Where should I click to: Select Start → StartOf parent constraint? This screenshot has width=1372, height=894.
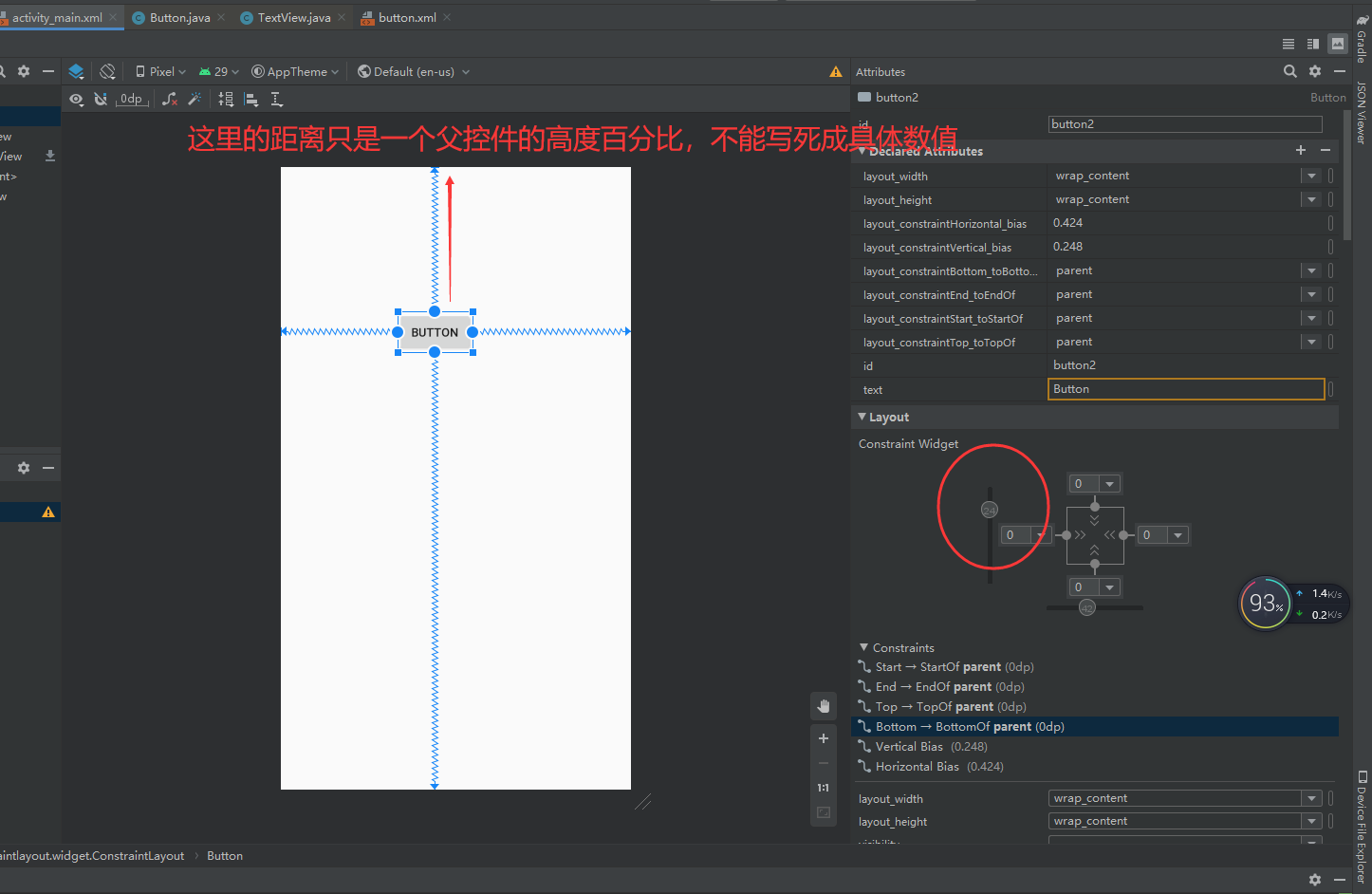pos(1096,667)
